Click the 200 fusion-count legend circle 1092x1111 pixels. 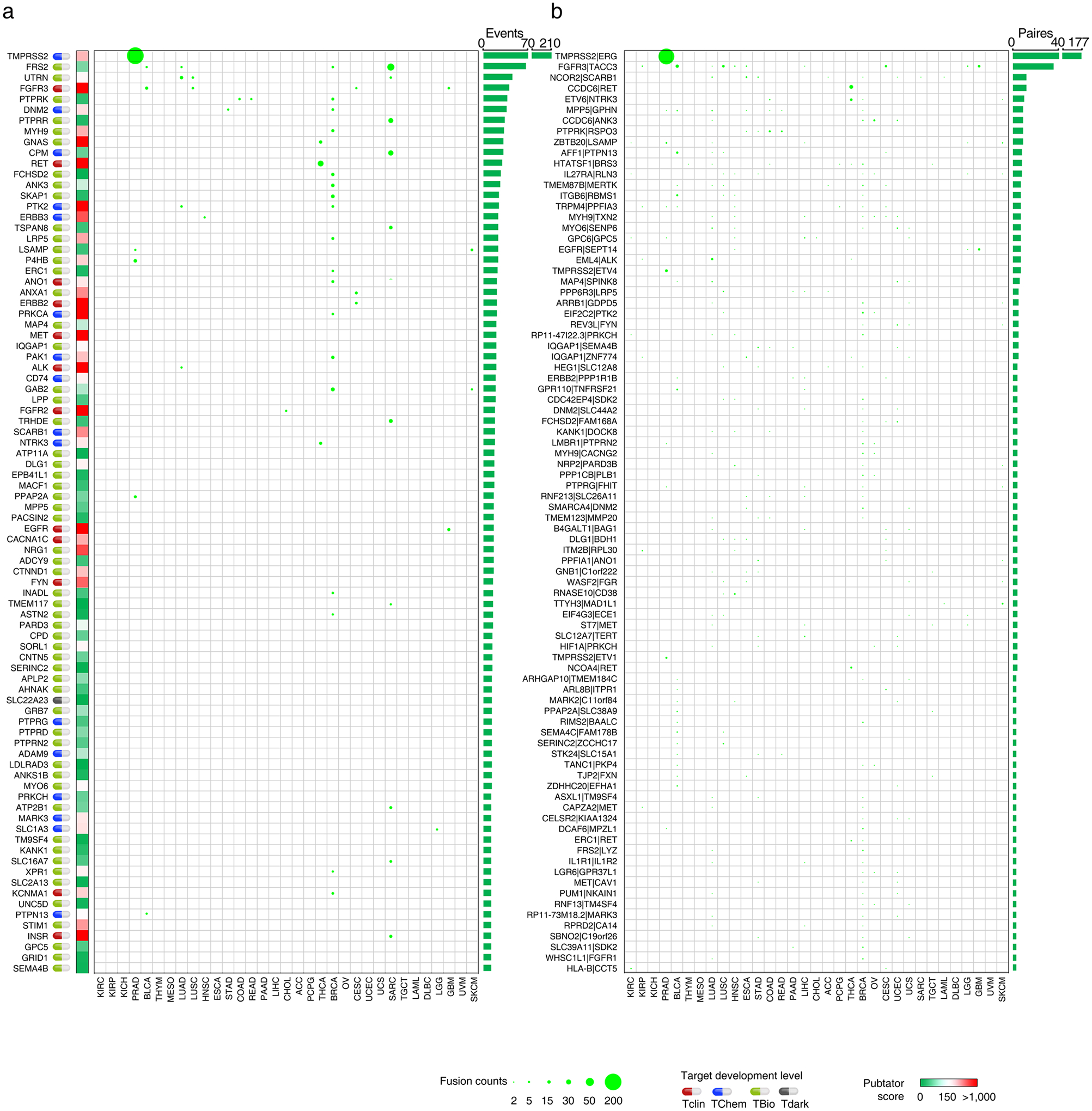click(613, 1082)
